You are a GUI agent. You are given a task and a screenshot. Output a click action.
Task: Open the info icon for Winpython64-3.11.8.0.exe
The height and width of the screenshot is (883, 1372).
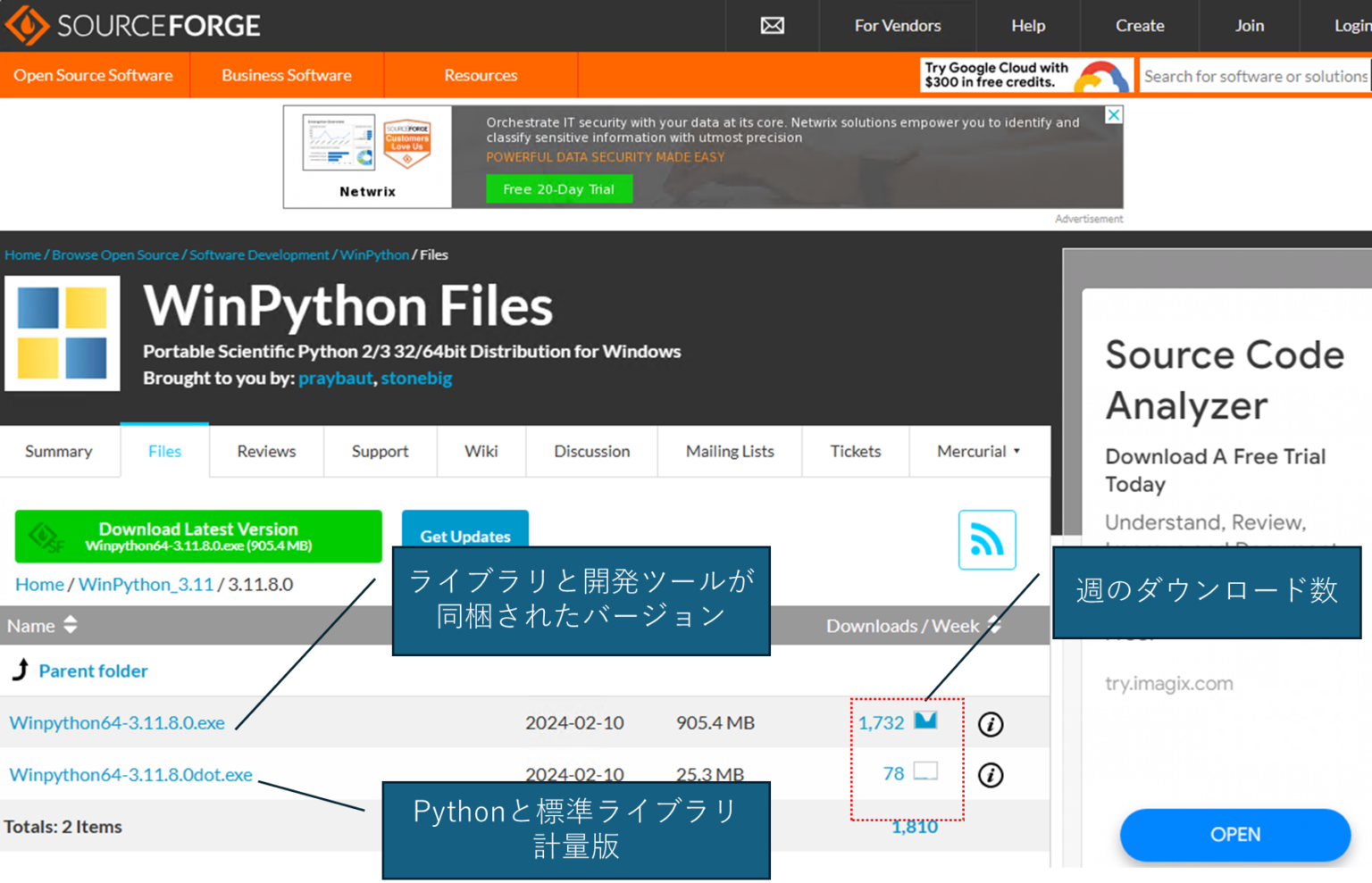click(990, 724)
